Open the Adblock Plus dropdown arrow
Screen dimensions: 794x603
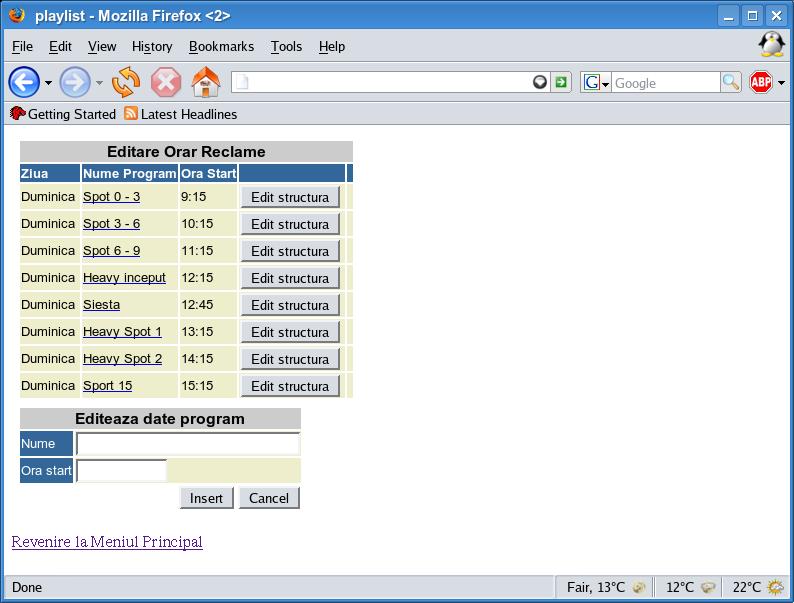tap(781, 83)
